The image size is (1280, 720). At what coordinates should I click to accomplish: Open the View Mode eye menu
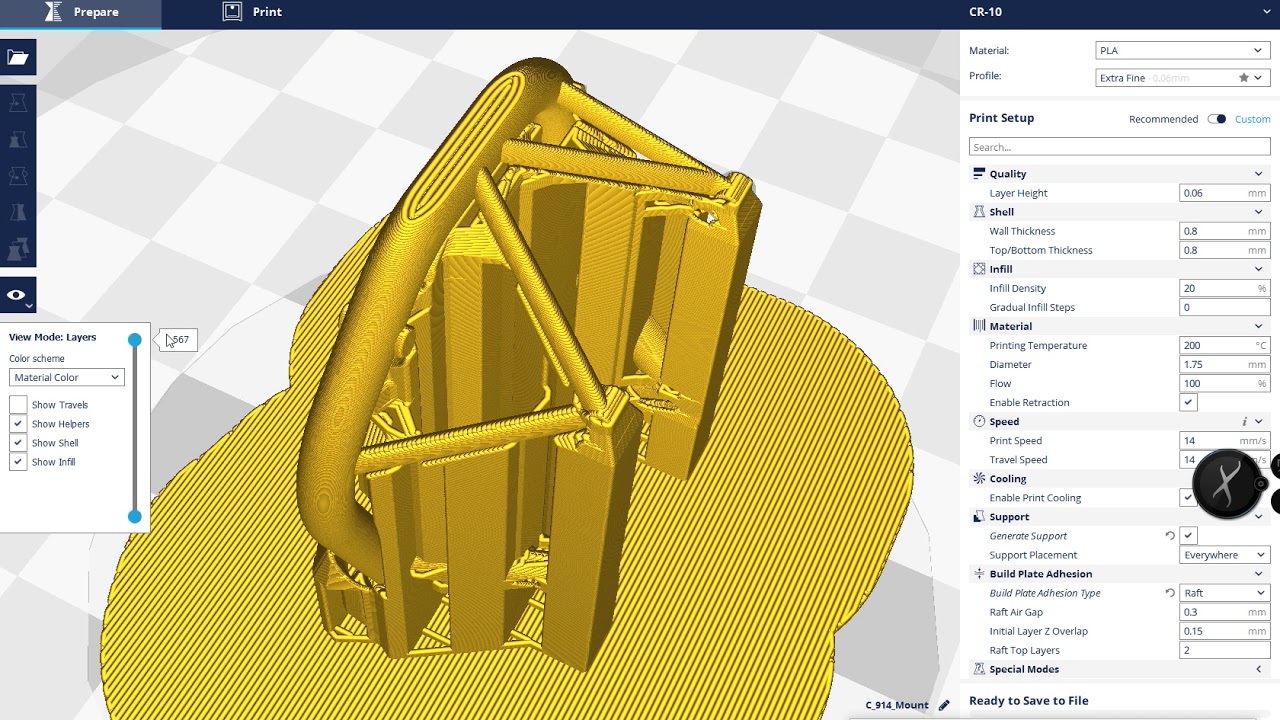click(18, 295)
